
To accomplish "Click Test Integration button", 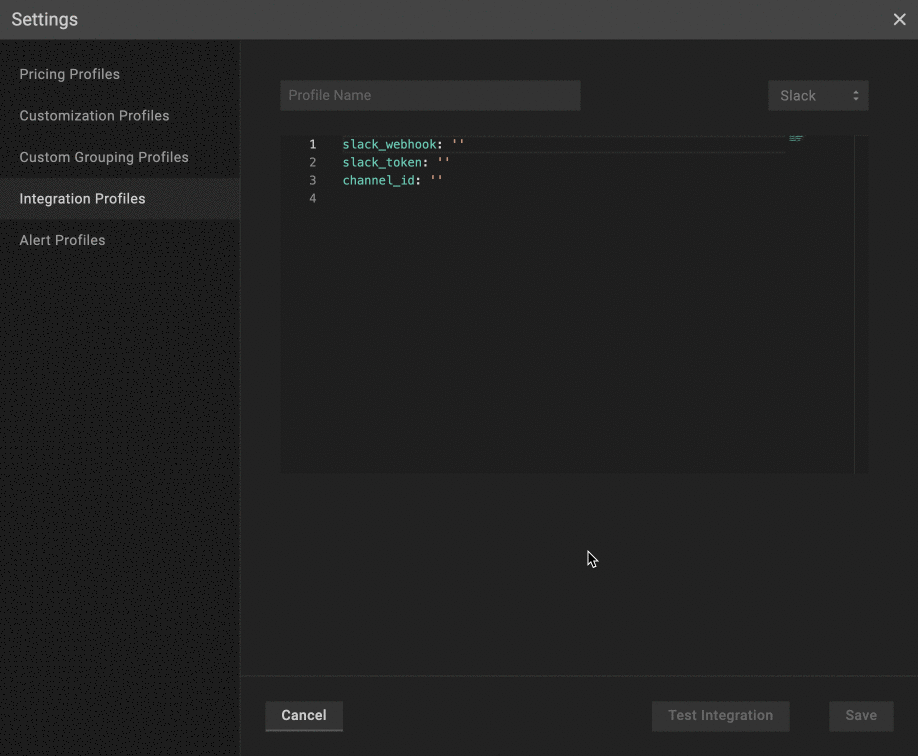I will [x=720, y=716].
